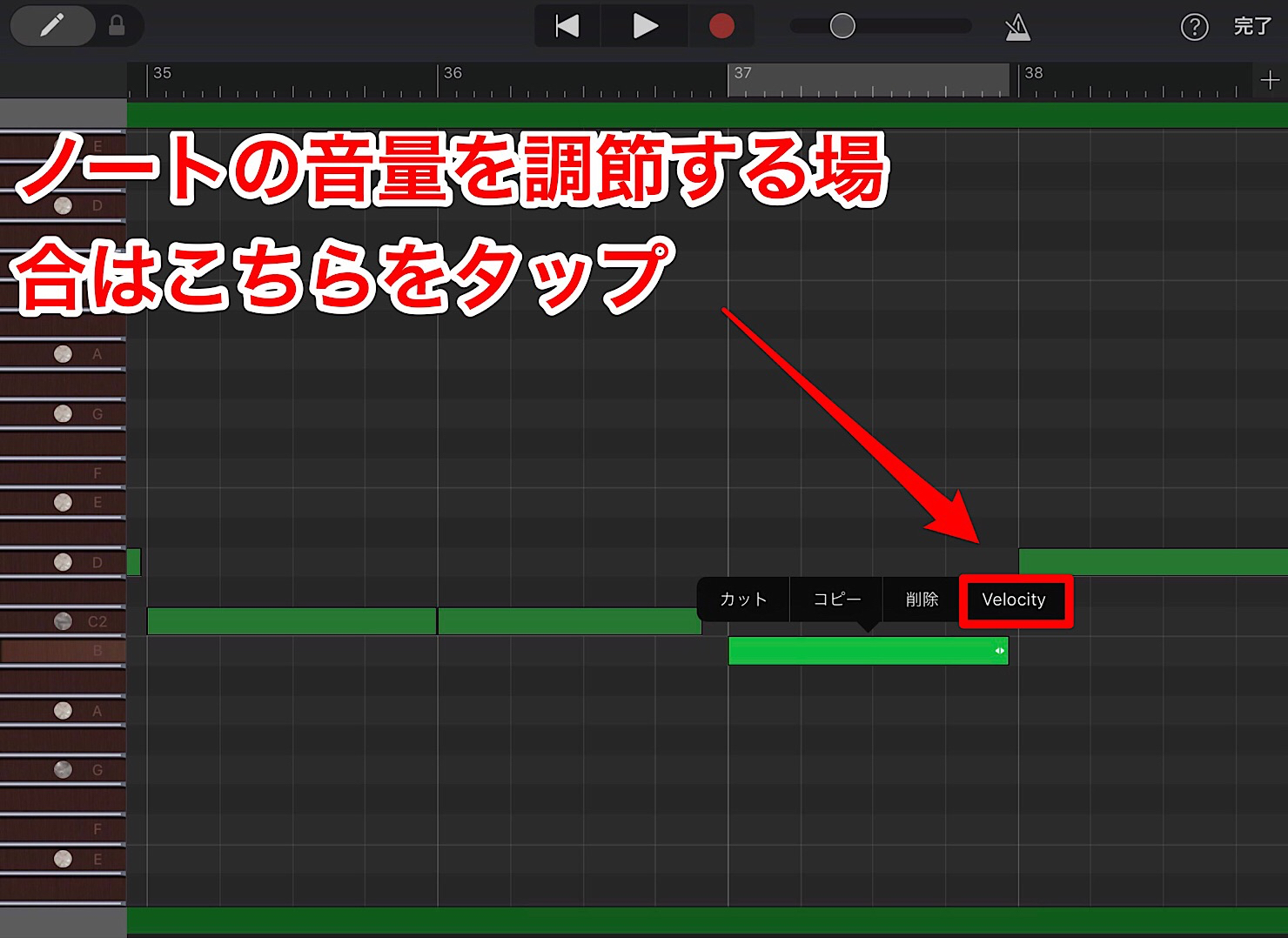Image resolution: width=1288 pixels, height=938 pixels.
Task: Tap the lock icon beside the pencil
Action: point(117,26)
